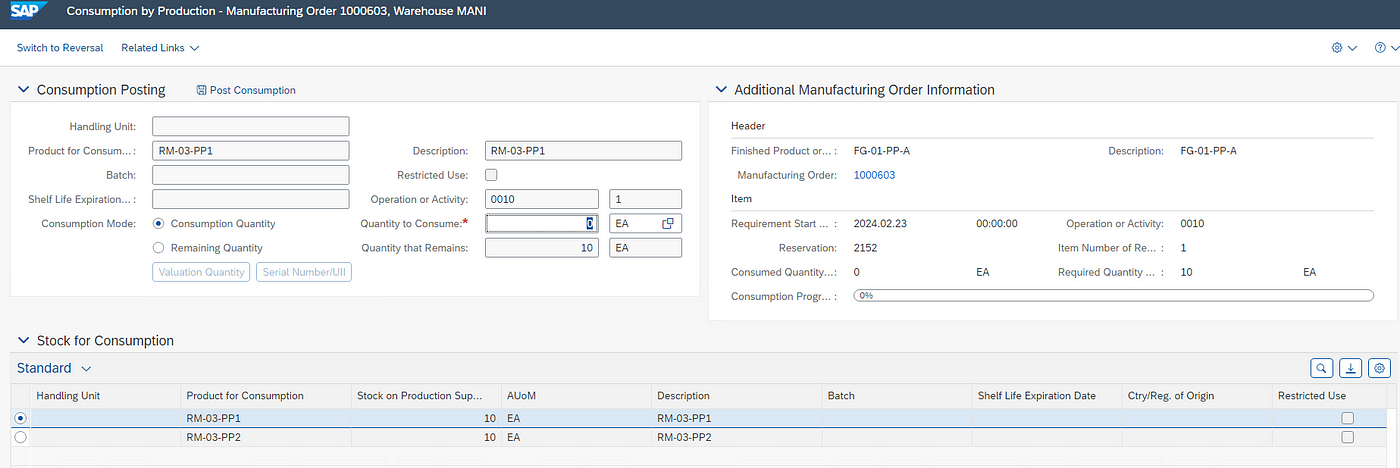Collapse the Stock for Consumption section
The width and height of the screenshot is (1400, 468).
(x=23, y=341)
